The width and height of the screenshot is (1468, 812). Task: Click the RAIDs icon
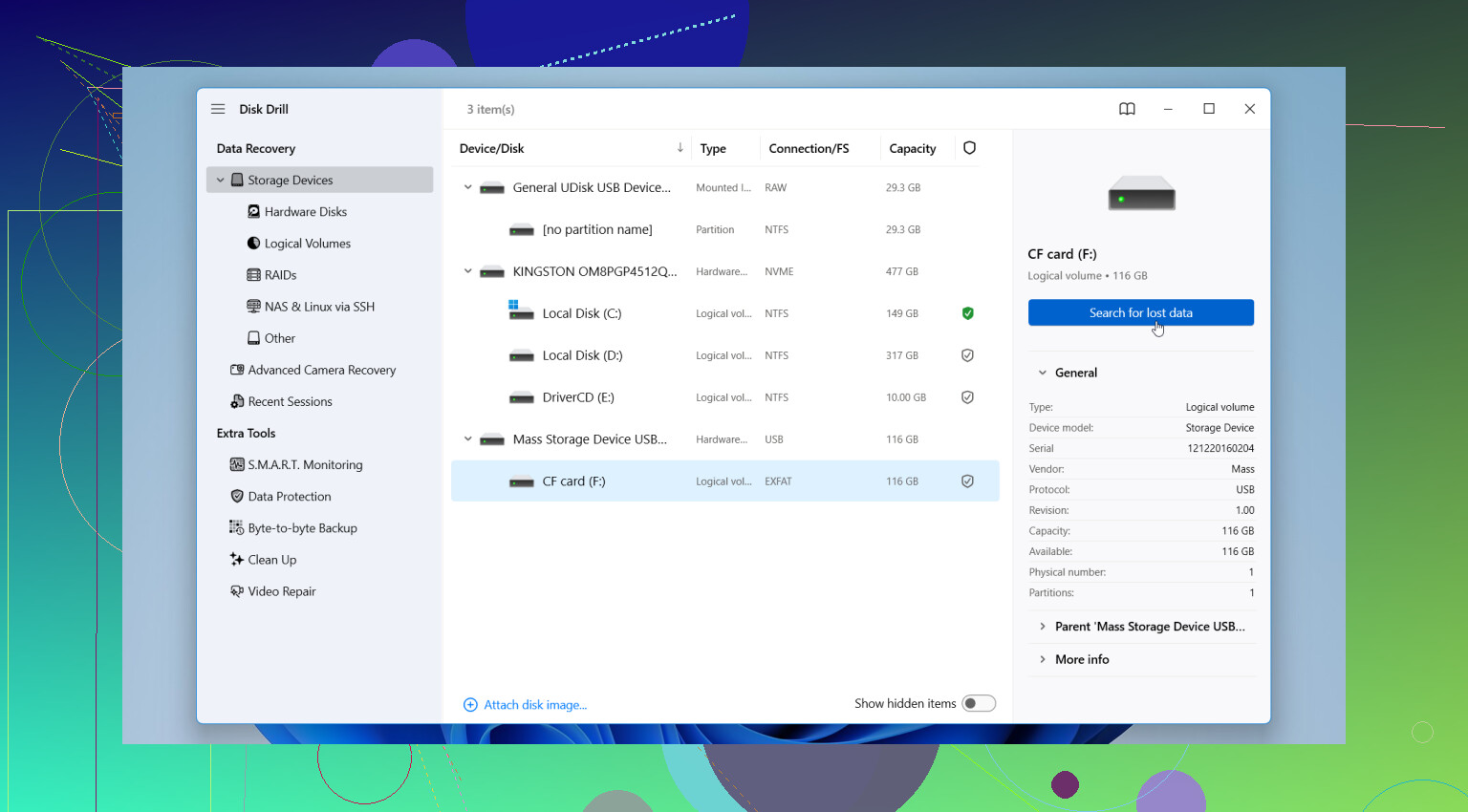[253, 274]
